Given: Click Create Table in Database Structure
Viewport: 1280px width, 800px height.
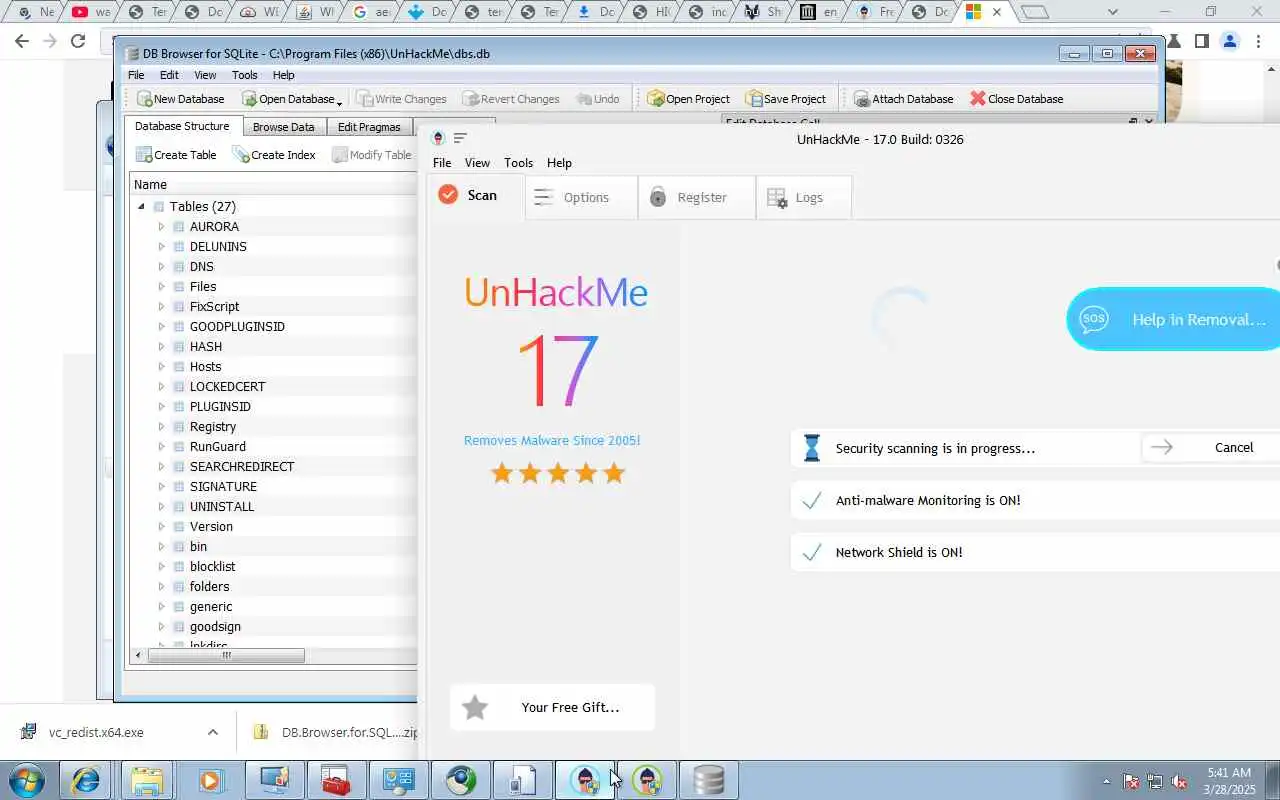Looking at the screenshot, I should pos(176,155).
